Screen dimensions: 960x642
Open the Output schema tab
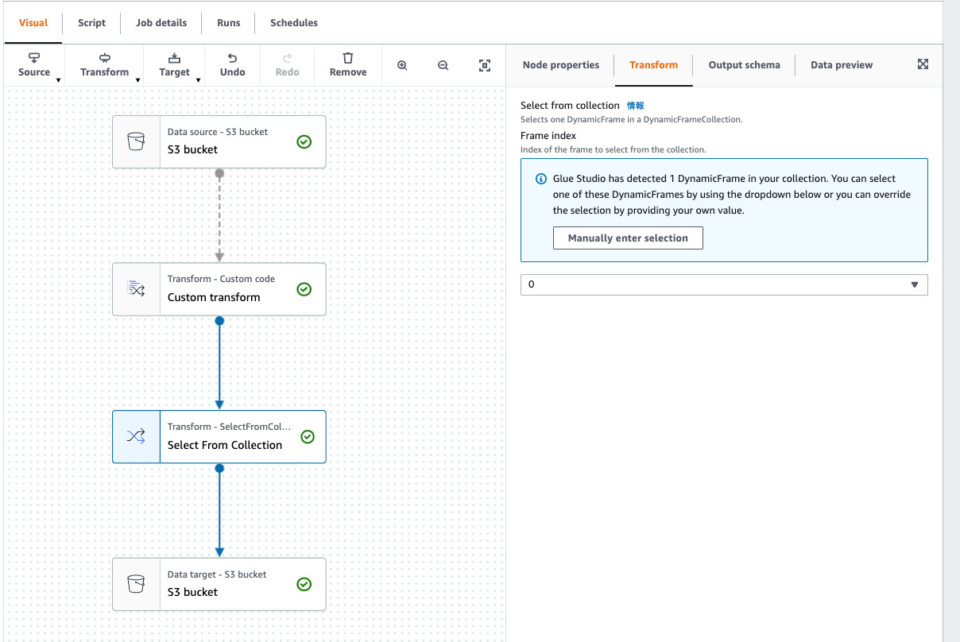744,64
